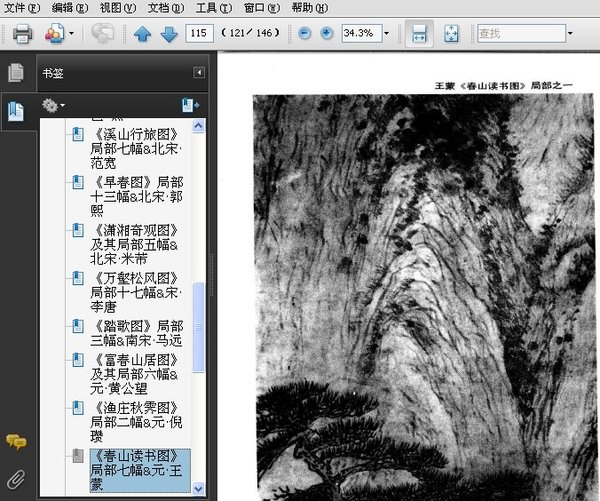Click bookmarks list scroll down arrow
The height and width of the screenshot is (501, 600).
click(199, 489)
